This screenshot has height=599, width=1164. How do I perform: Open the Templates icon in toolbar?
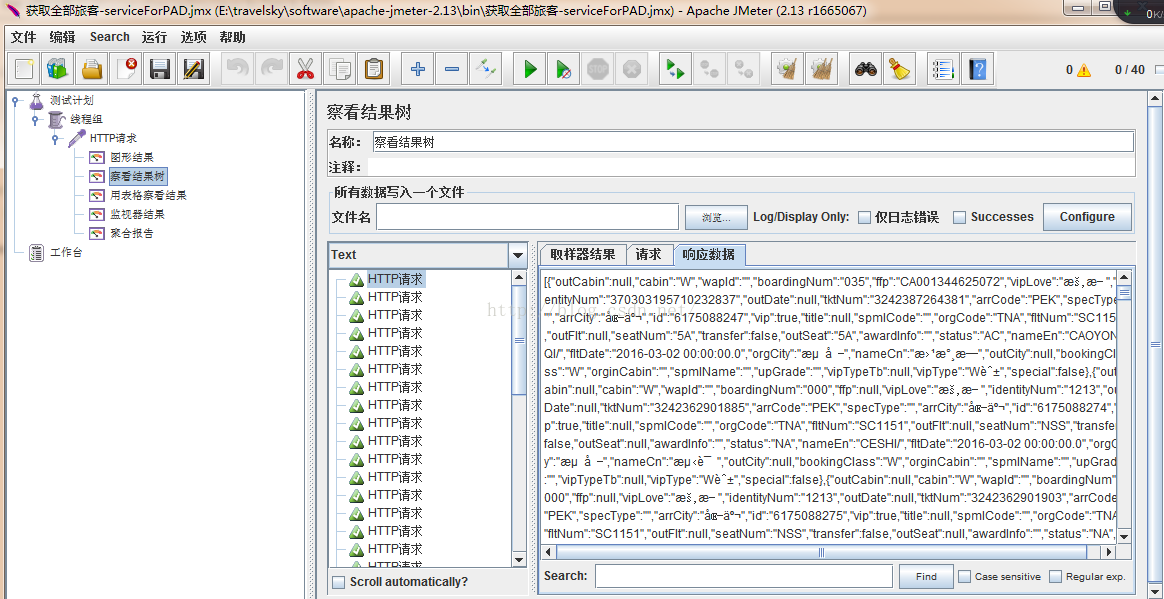57,69
